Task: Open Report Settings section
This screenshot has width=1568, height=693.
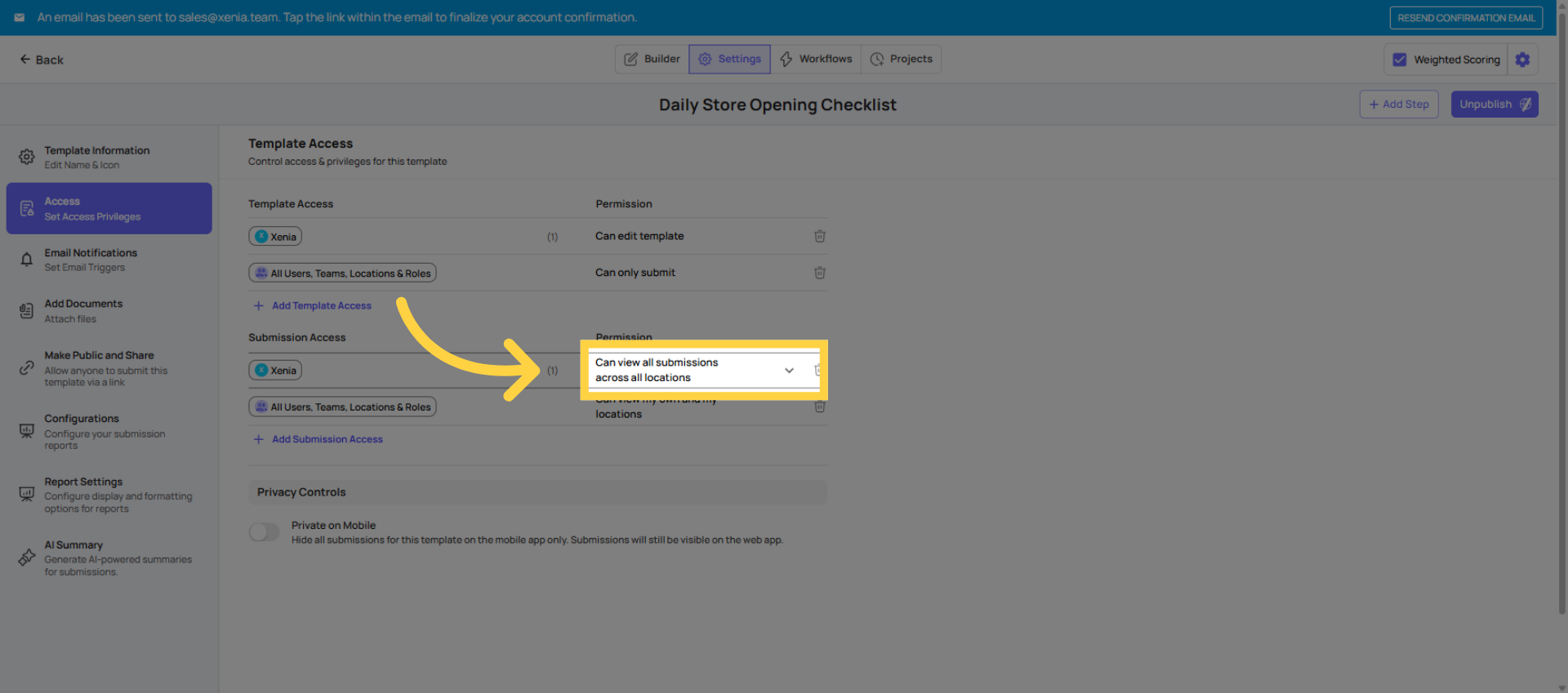Action: coord(109,495)
